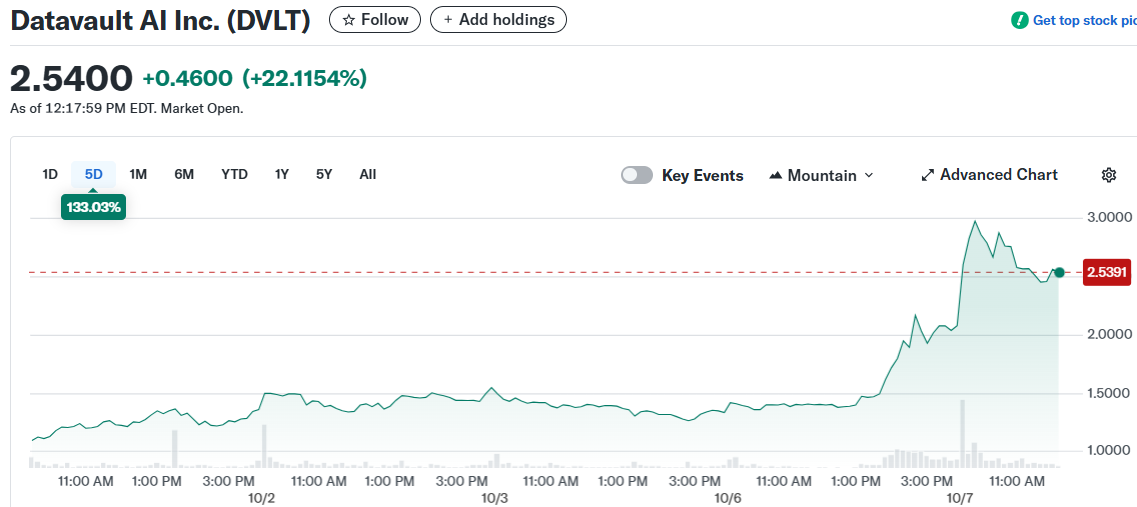The image size is (1137, 507).
Task: Show All time price history
Action: [368, 174]
